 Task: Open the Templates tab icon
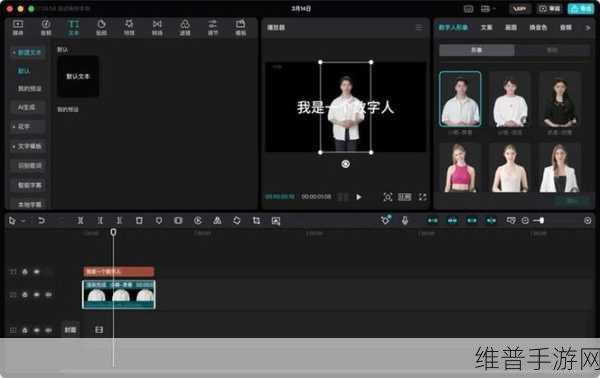[241, 28]
